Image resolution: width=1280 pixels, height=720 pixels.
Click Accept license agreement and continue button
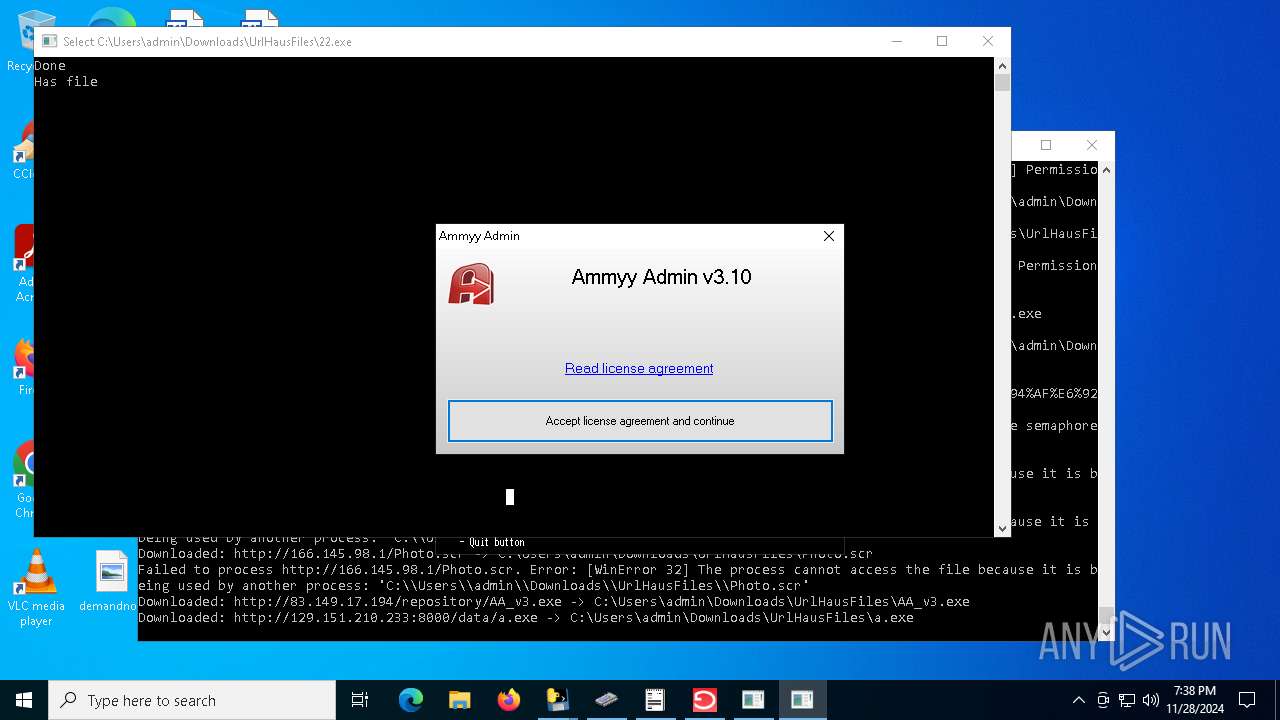(640, 421)
